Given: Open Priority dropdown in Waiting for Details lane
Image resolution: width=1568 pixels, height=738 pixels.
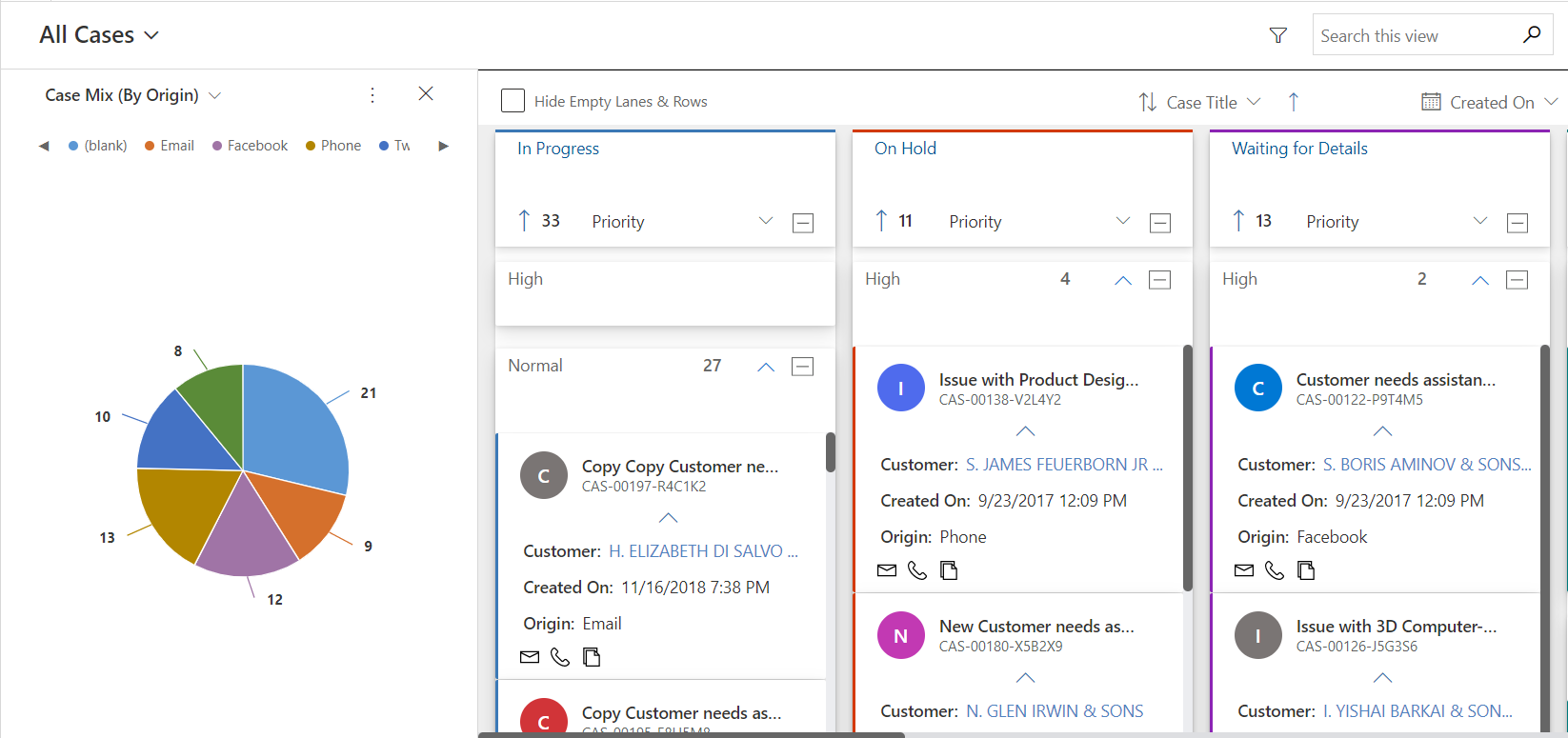Looking at the screenshot, I should [1479, 221].
